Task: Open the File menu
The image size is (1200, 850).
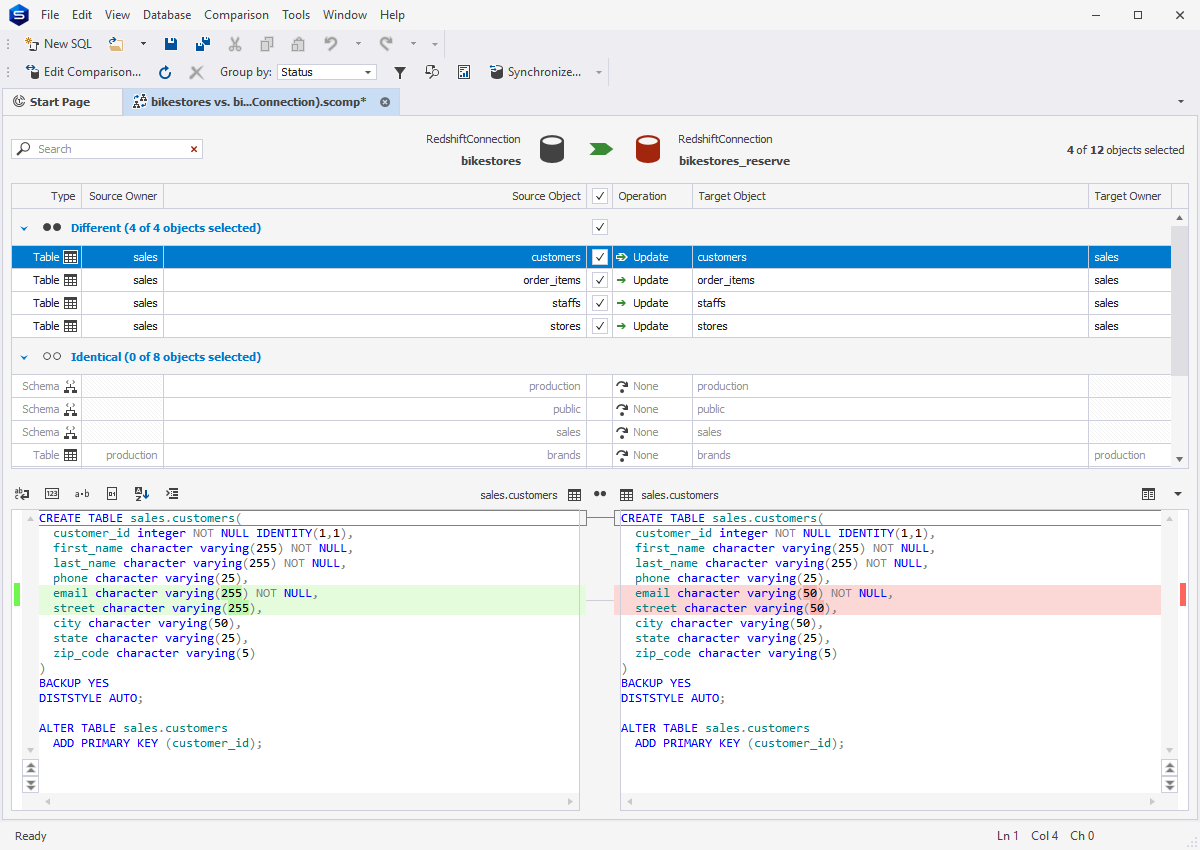Action: [50, 15]
